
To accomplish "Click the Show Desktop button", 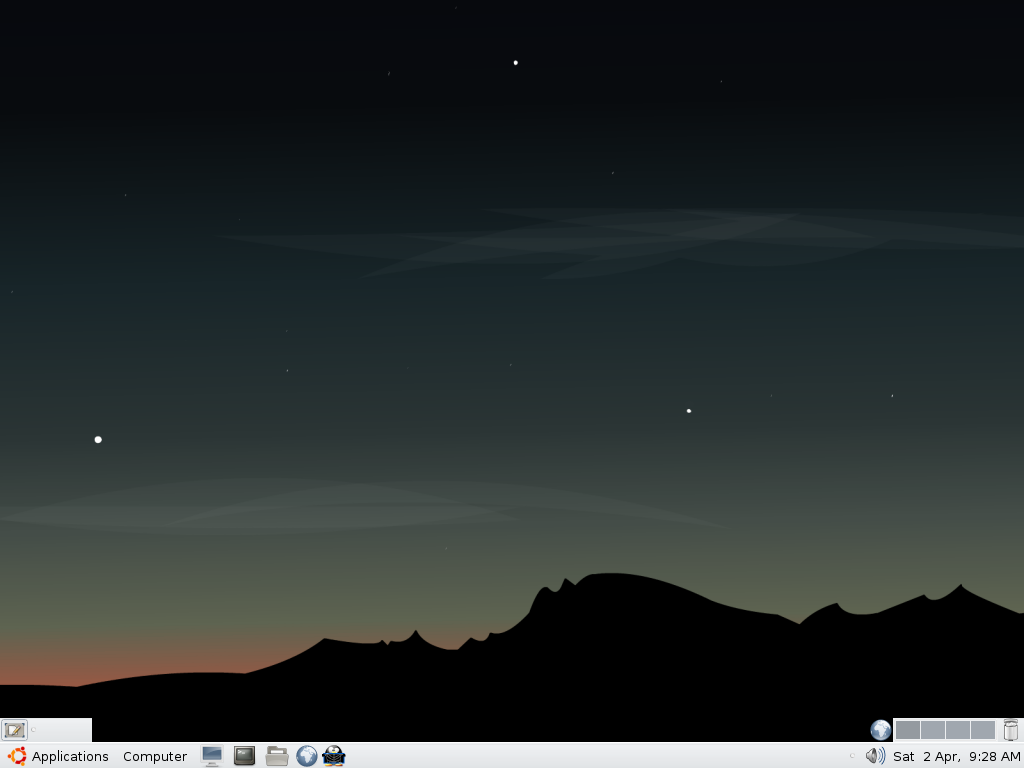I will tap(14, 730).
